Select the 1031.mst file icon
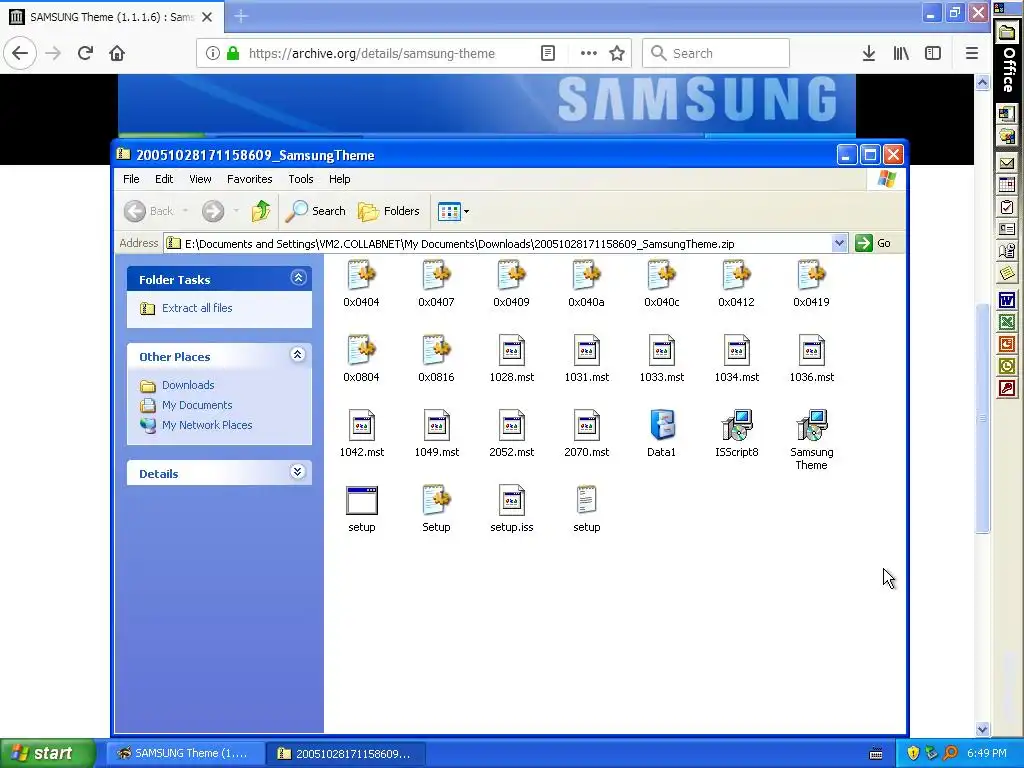 pyautogui.click(x=586, y=349)
